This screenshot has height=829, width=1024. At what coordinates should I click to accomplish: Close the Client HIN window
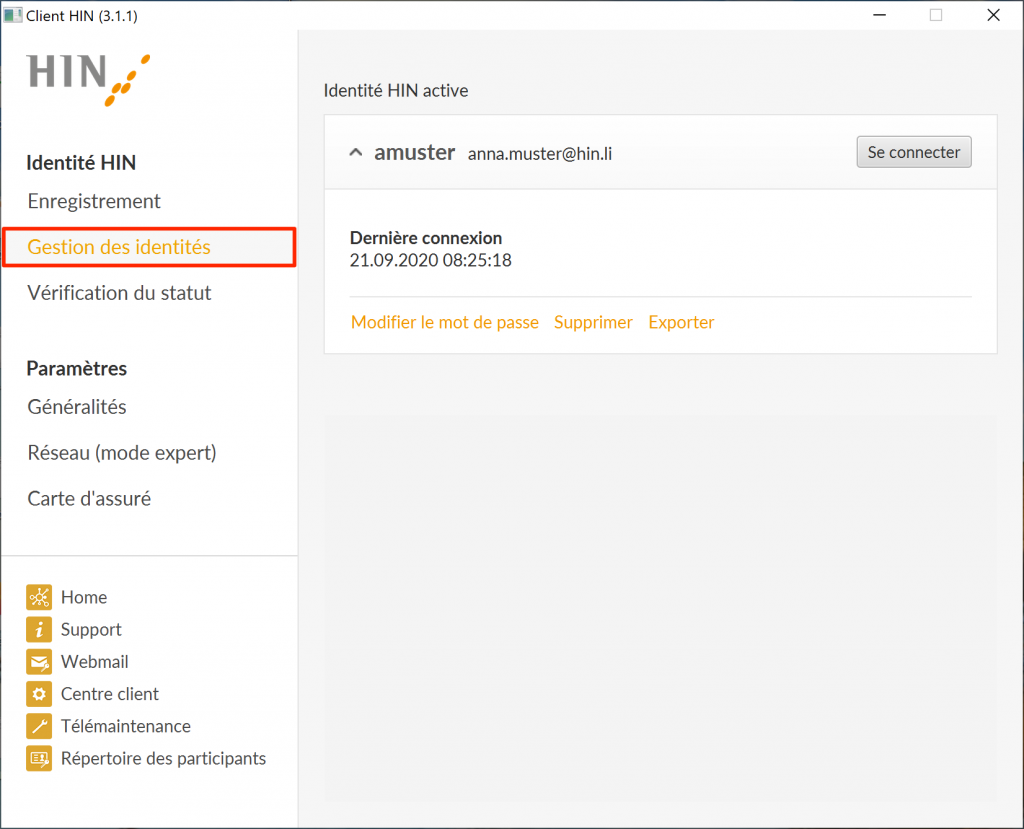tap(993, 15)
